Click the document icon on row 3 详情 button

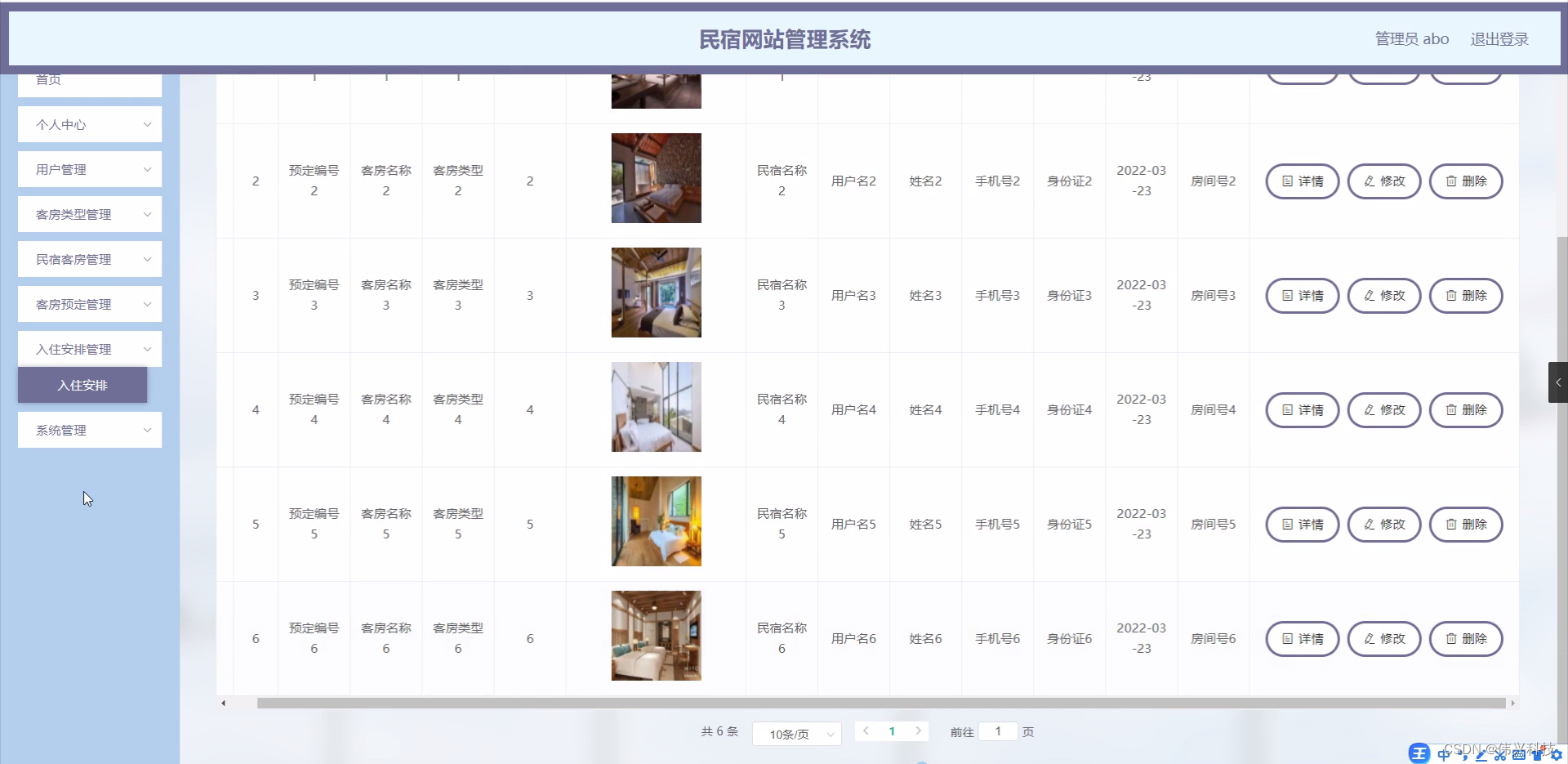1286,296
